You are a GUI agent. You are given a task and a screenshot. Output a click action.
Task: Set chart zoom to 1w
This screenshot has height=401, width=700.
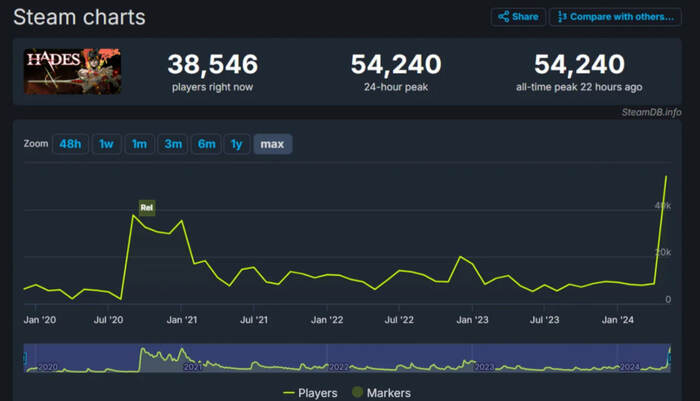click(x=106, y=144)
